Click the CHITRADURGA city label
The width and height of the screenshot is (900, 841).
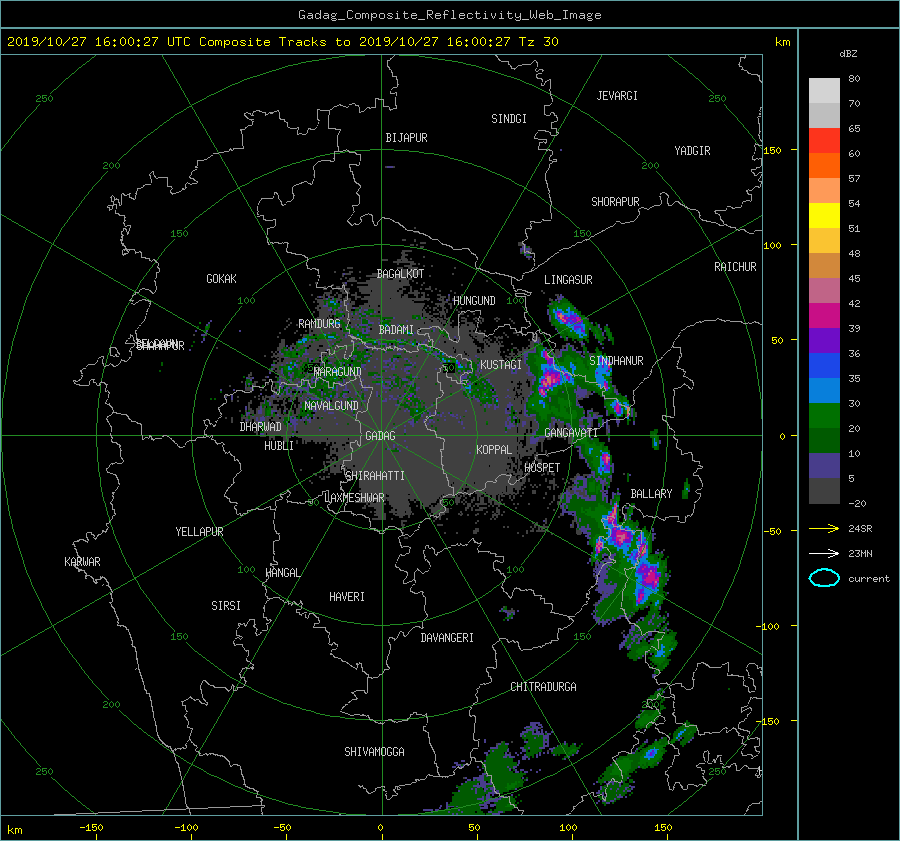[x=543, y=687]
